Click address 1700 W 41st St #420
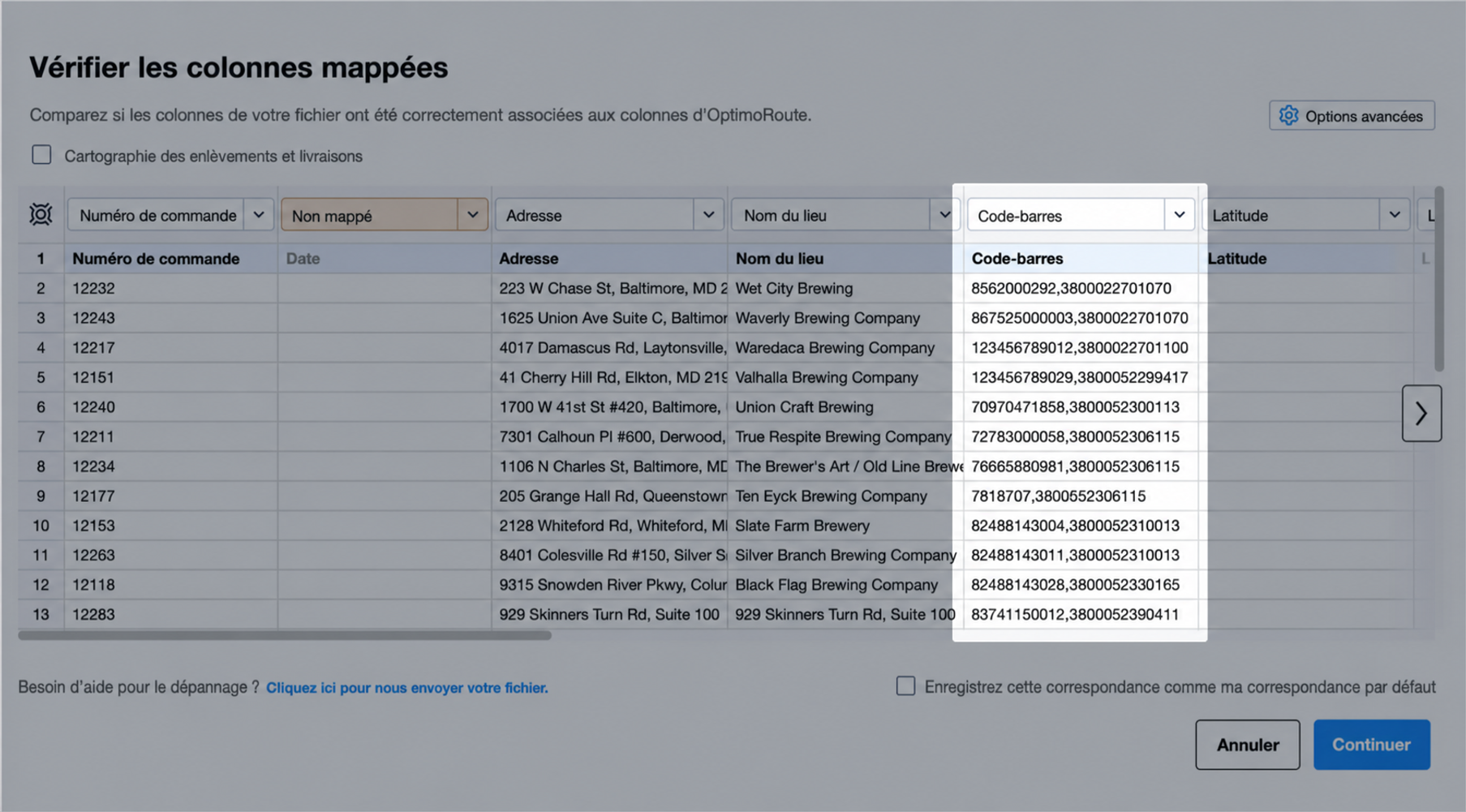Viewport: 1466px width, 812px height. tap(610, 406)
